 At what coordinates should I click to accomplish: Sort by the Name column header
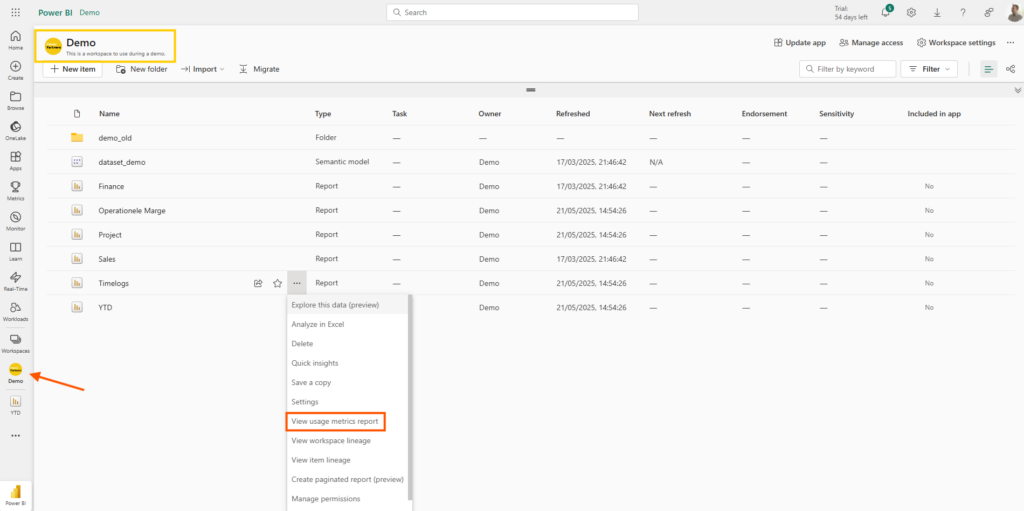110,114
